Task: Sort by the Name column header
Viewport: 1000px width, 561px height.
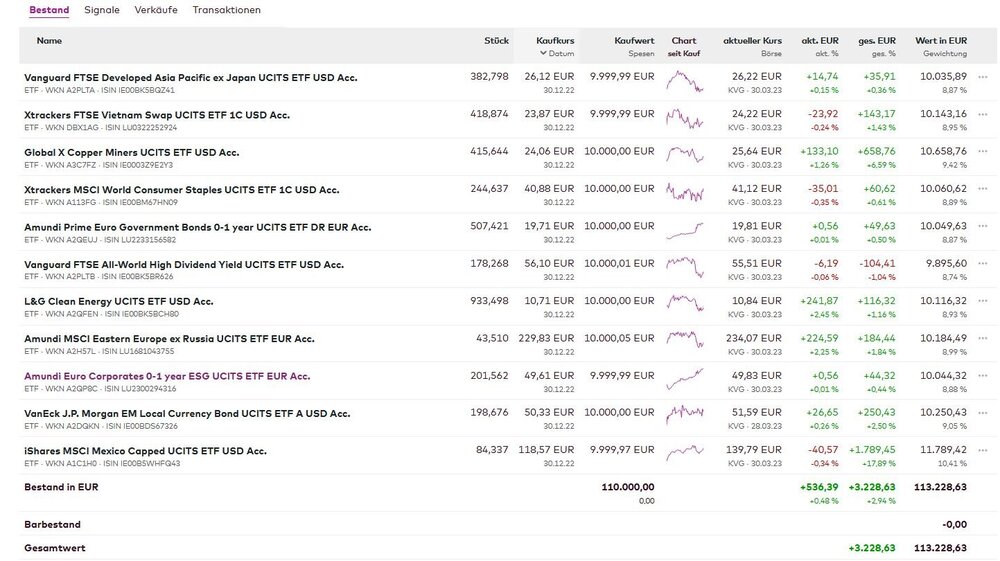Action: coord(49,41)
